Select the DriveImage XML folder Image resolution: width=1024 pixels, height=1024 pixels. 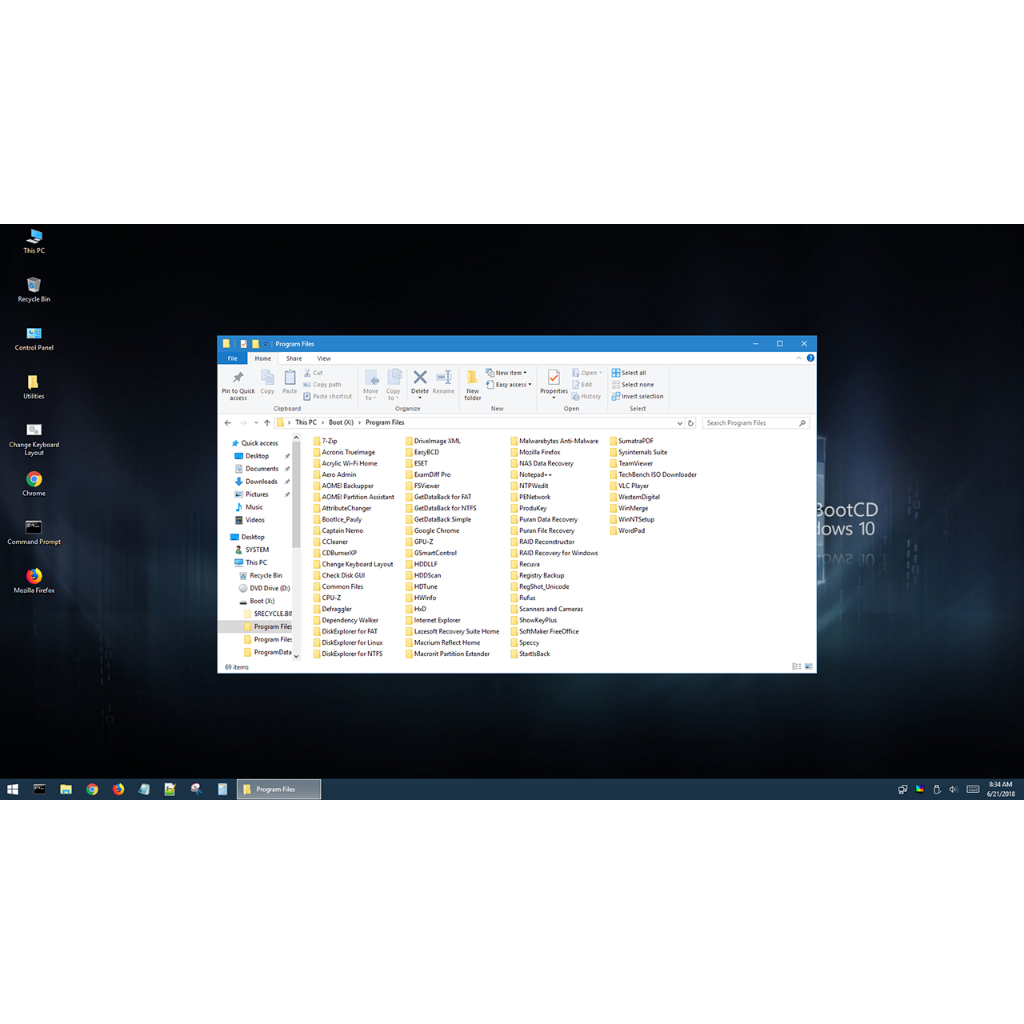point(434,441)
